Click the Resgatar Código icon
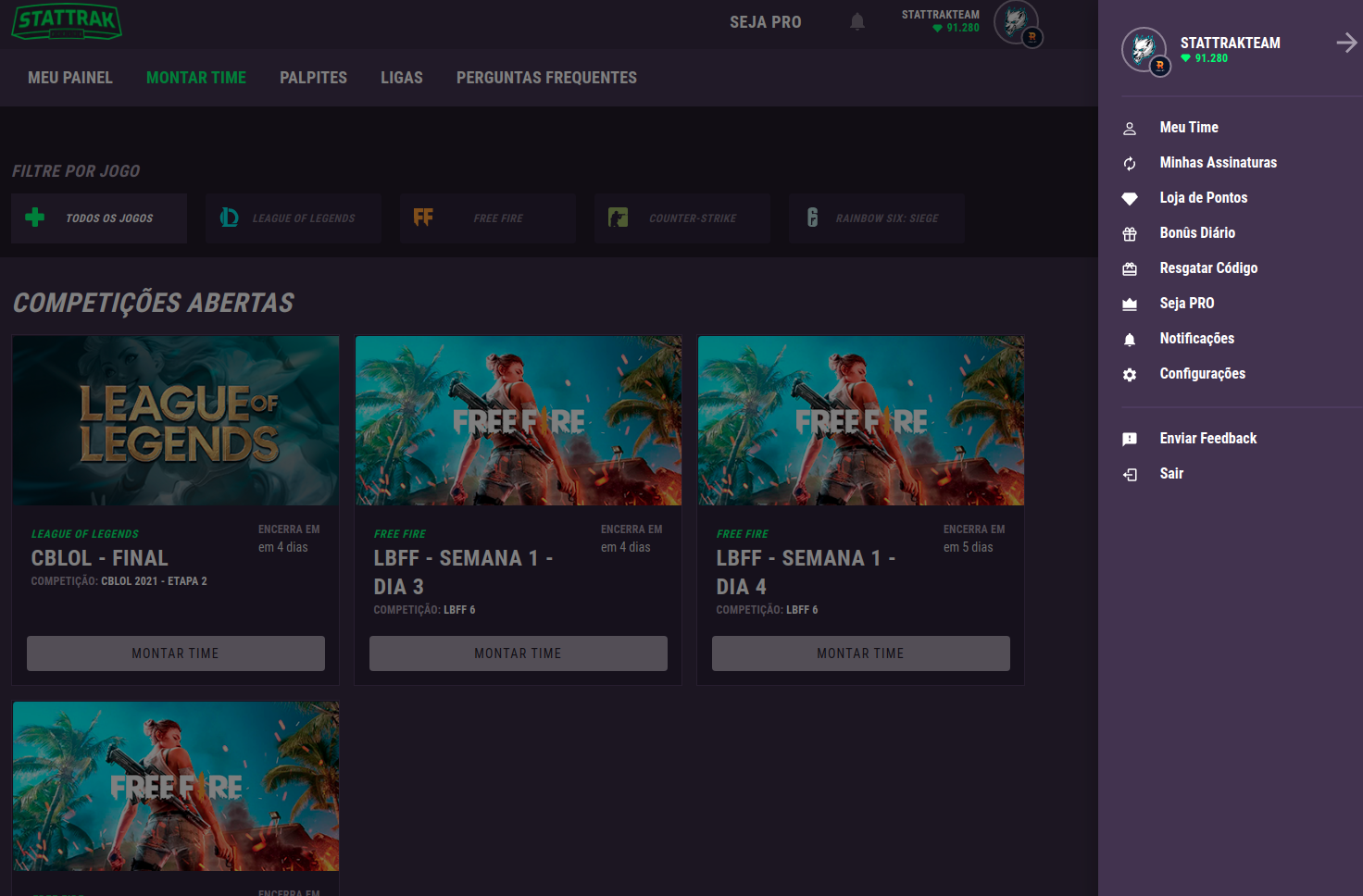1363x896 pixels. 1130,269
